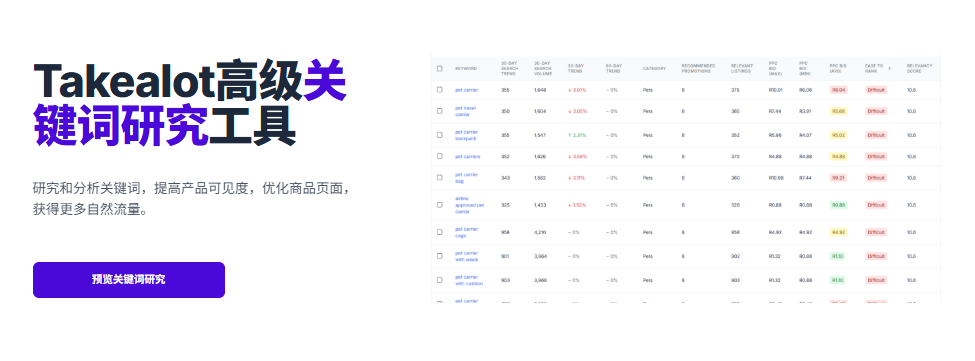Image resolution: width=975 pixels, height=361 pixels.
Task: Open 'pet carrier with weels' keyword link
Action: point(467,256)
